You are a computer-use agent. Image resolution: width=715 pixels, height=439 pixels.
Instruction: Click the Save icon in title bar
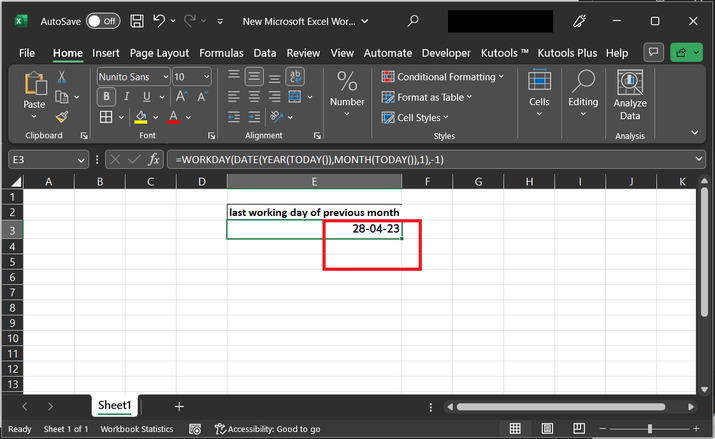pos(136,20)
